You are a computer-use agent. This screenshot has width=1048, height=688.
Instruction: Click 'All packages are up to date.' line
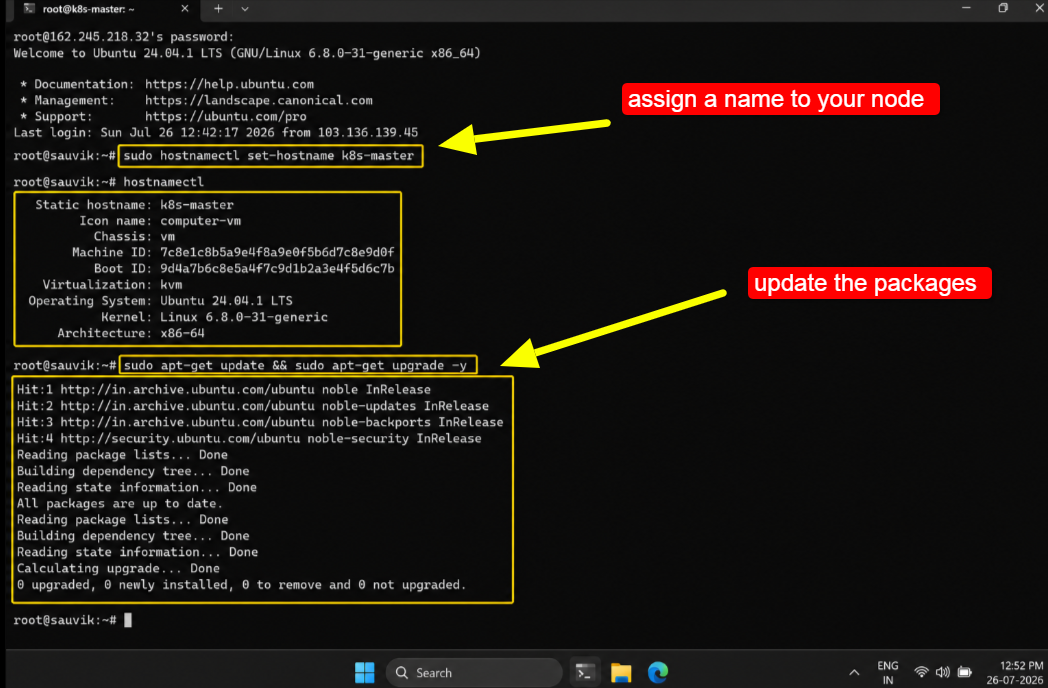(120, 503)
